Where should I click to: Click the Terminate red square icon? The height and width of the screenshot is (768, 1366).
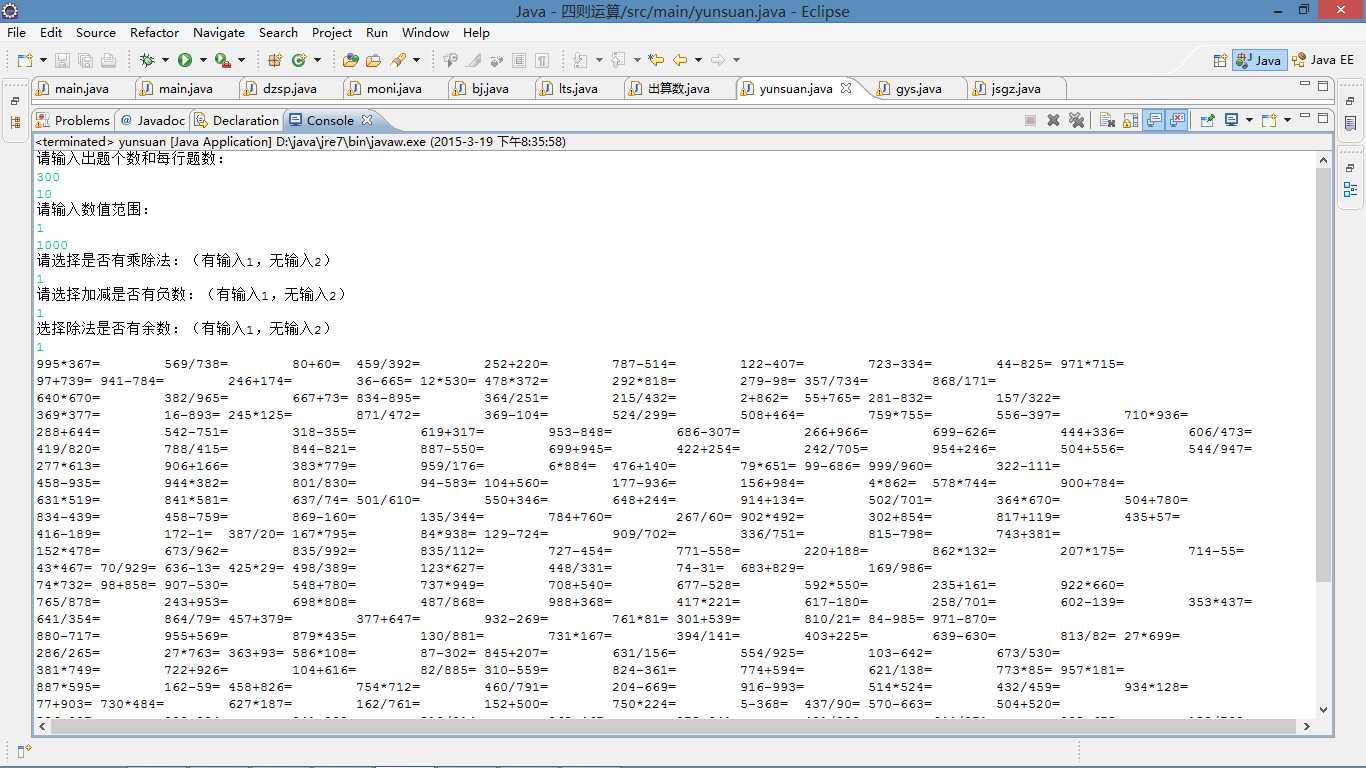(1030, 120)
